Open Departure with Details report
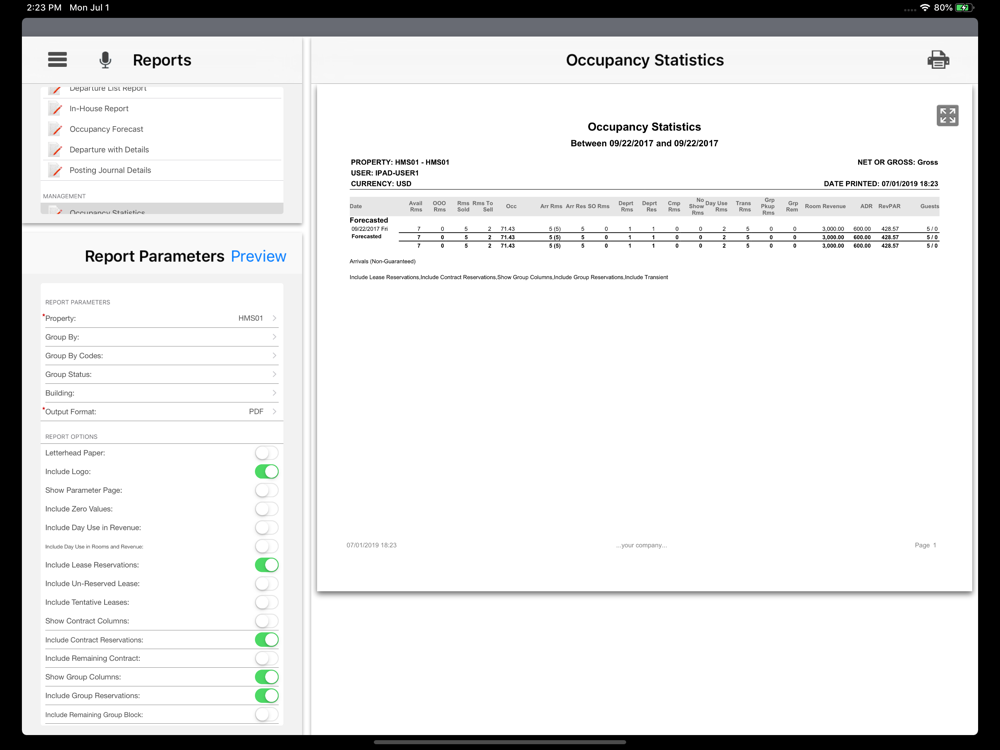This screenshot has height=750, width=1000. point(162,150)
